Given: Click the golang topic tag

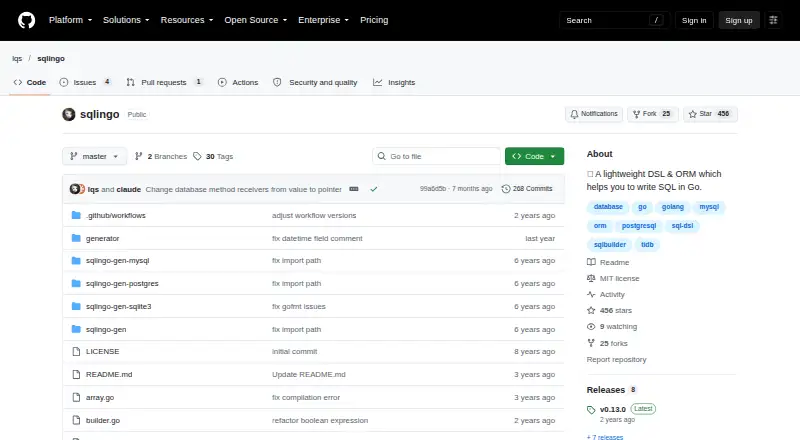Looking at the screenshot, I should tap(672, 207).
